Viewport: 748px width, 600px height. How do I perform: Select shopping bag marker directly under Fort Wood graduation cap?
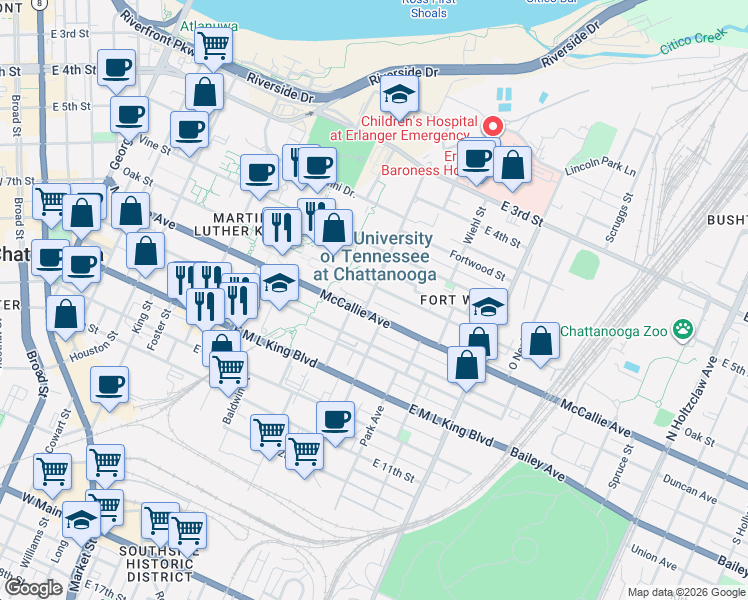pyautogui.click(x=479, y=340)
